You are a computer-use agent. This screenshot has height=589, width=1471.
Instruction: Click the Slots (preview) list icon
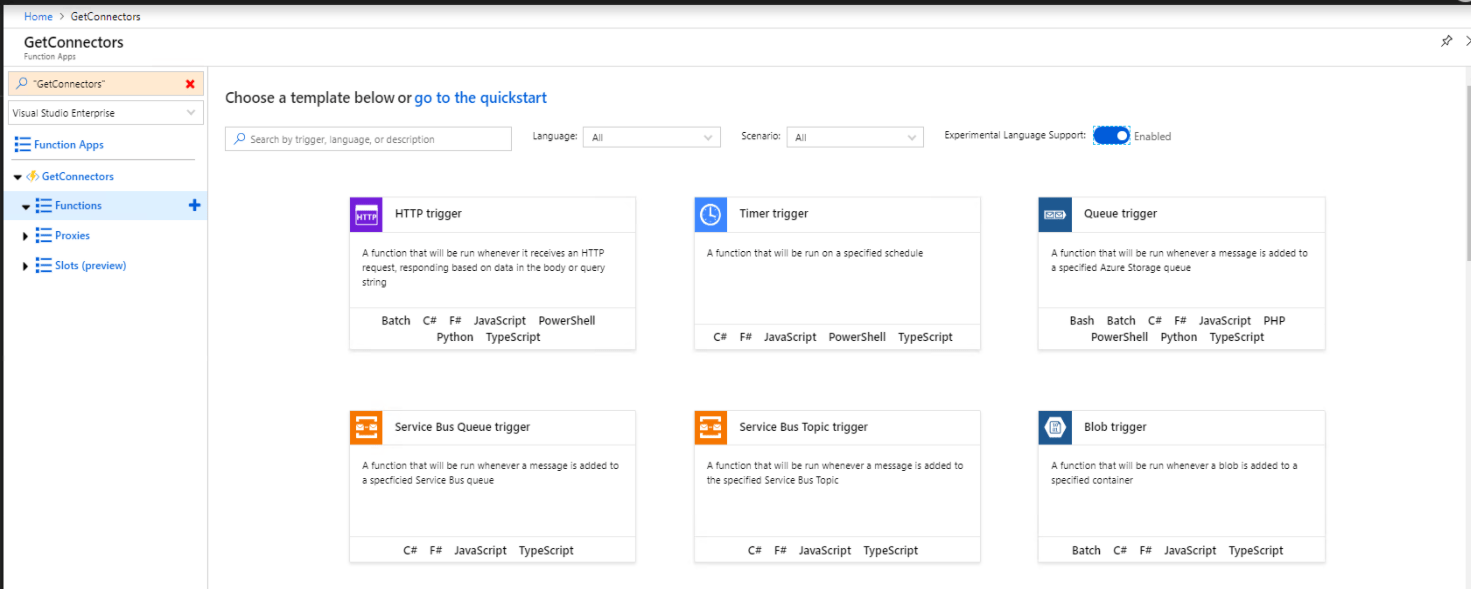(x=43, y=265)
